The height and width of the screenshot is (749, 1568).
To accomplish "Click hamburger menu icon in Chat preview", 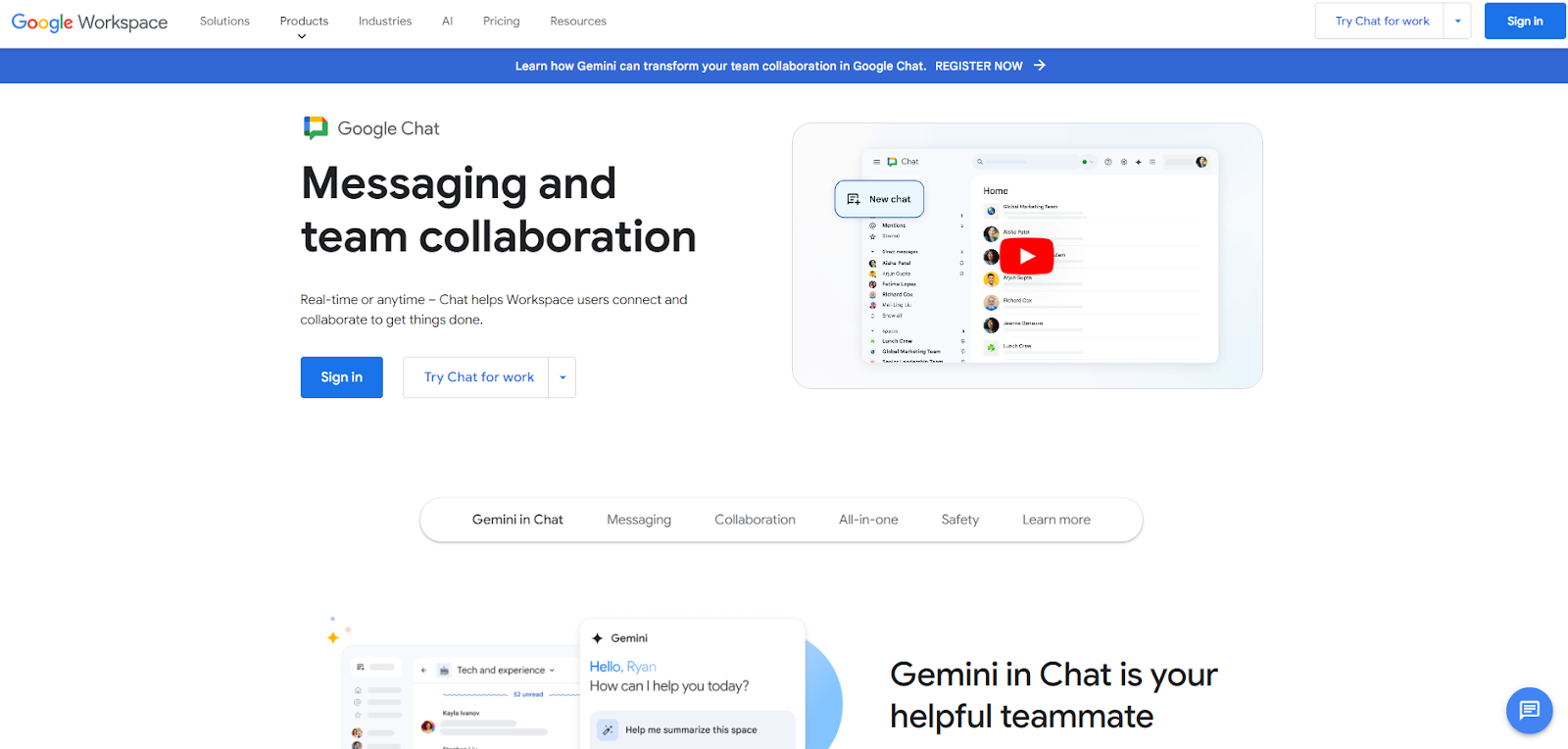I will (x=876, y=162).
